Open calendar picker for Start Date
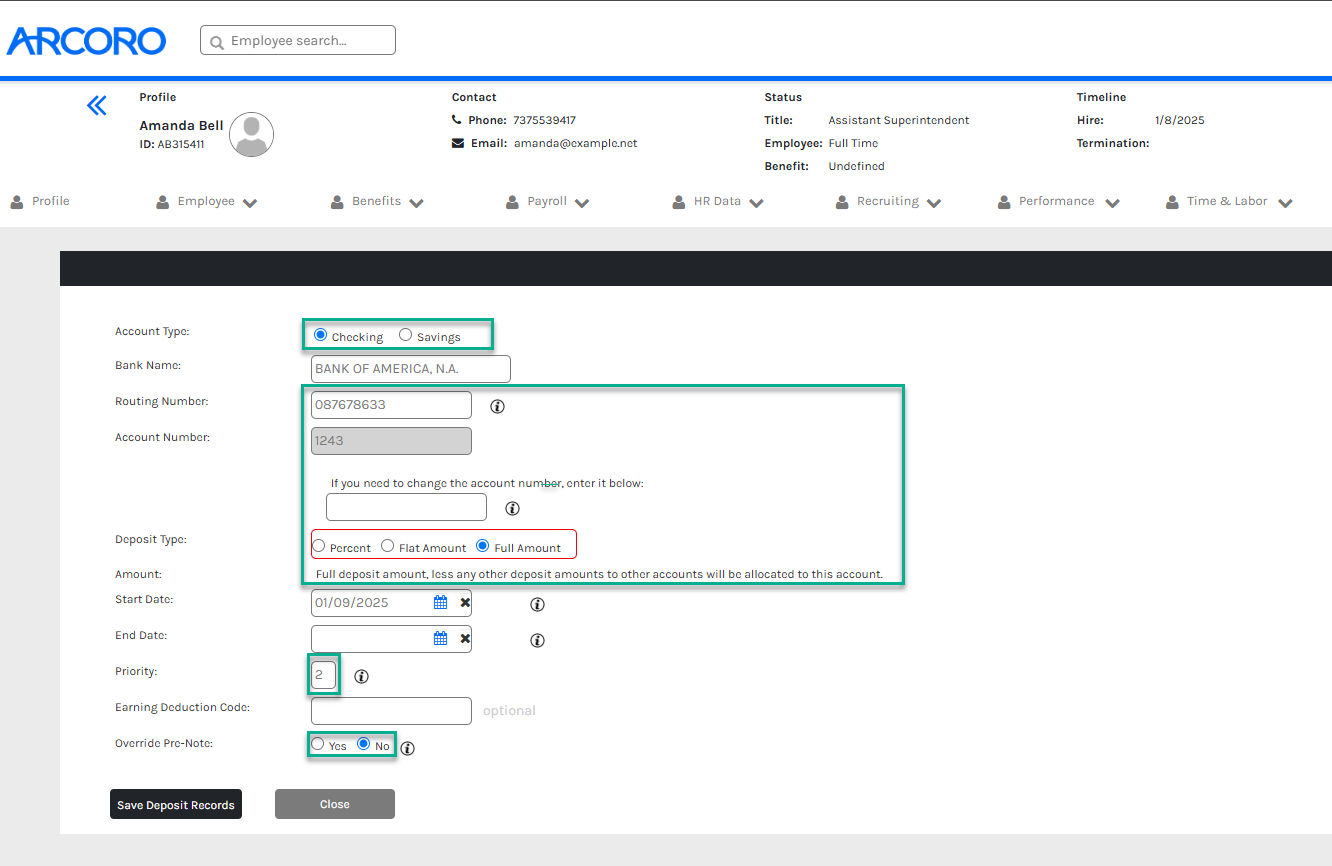 click(440, 603)
